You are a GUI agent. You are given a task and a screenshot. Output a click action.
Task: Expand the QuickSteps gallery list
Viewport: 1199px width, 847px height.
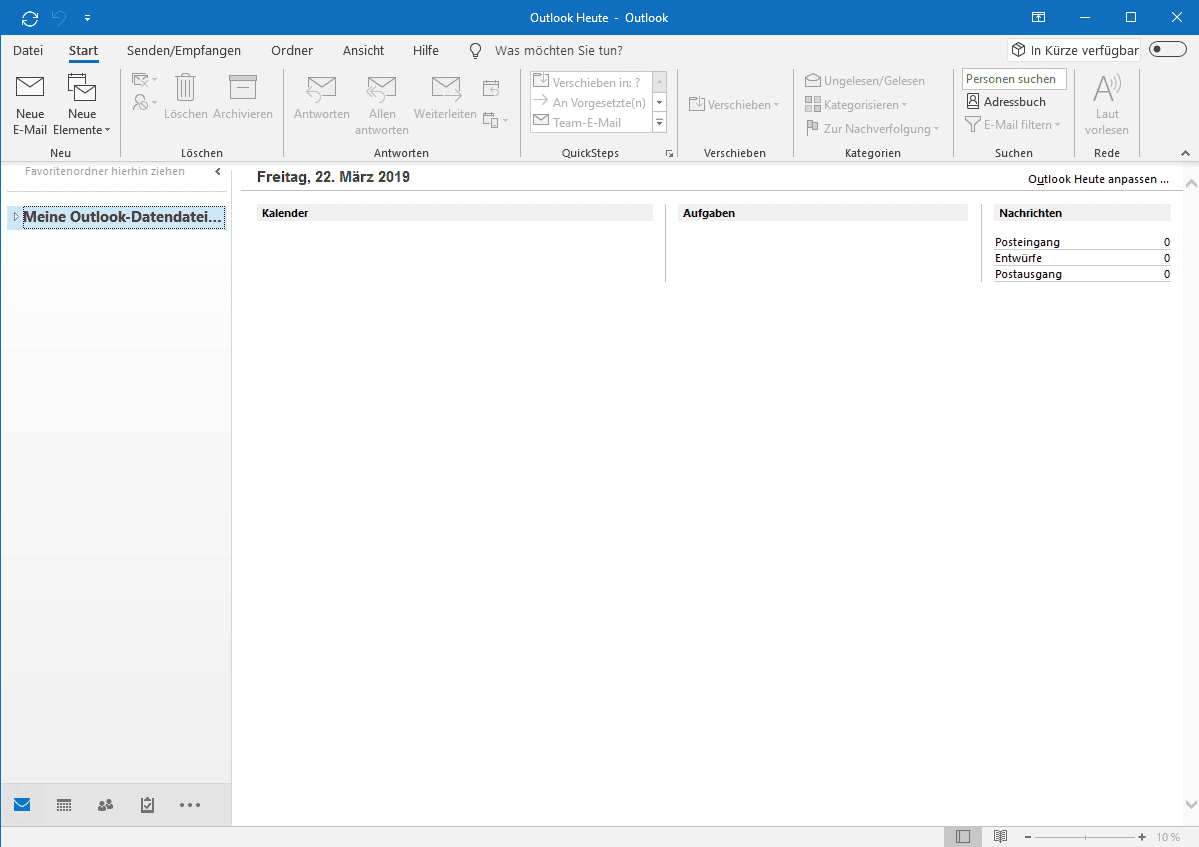point(659,122)
